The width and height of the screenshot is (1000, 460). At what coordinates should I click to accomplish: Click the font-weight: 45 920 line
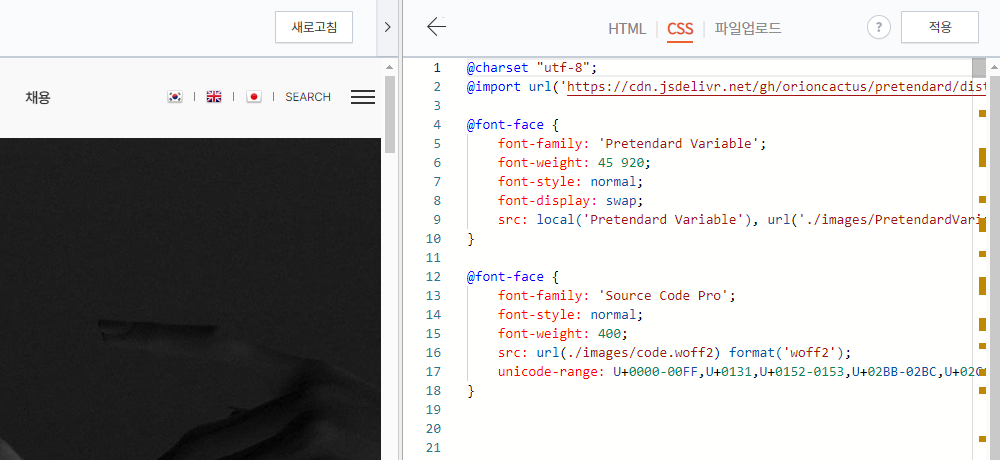tap(574, 163)
